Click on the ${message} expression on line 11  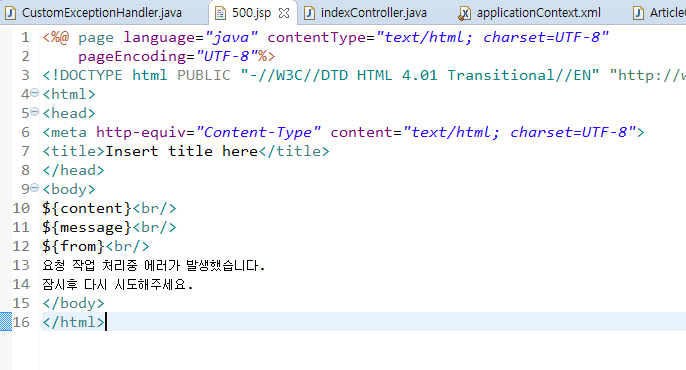87,227
